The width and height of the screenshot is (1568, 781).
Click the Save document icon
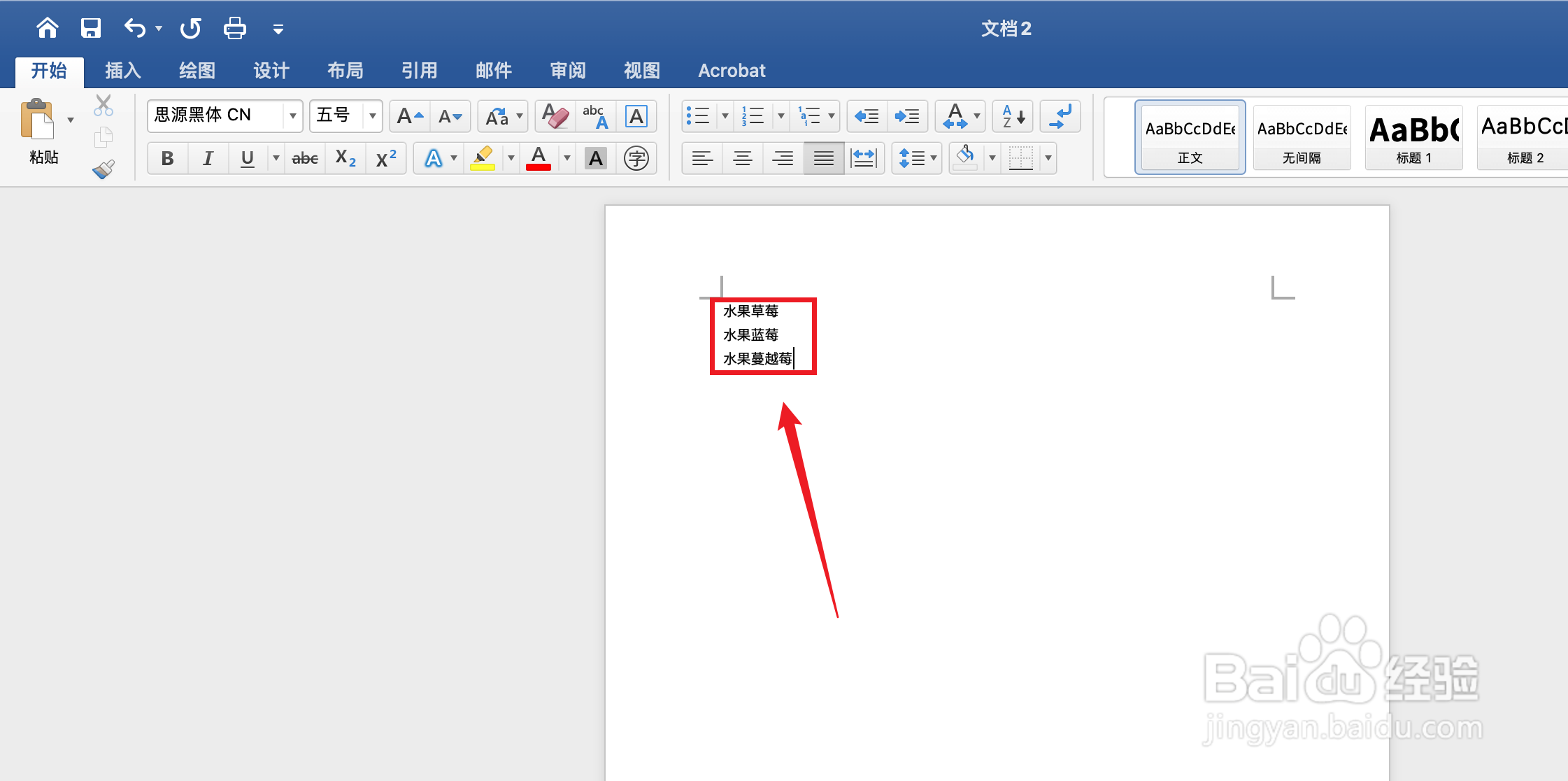coord(91,29)
